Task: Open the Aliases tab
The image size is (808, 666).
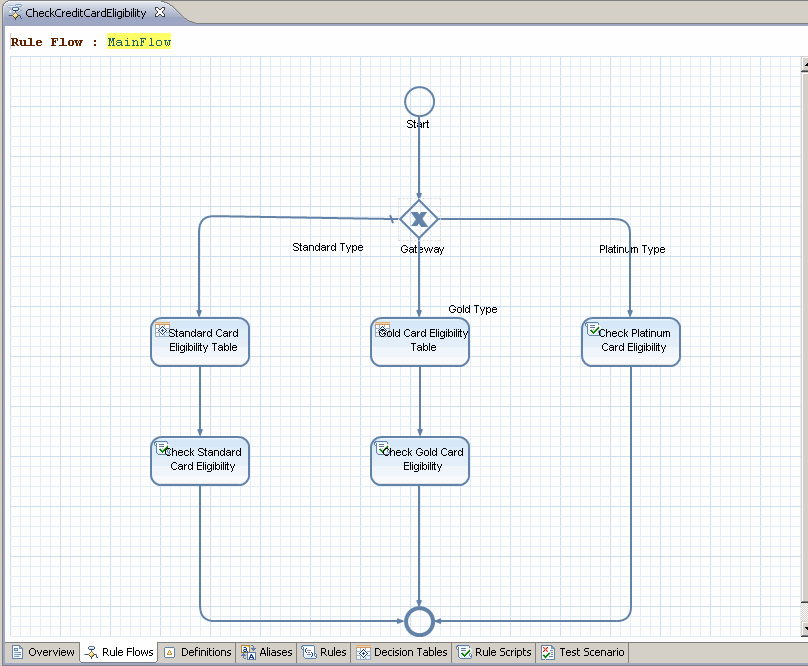Action: [x=267, y=652]
